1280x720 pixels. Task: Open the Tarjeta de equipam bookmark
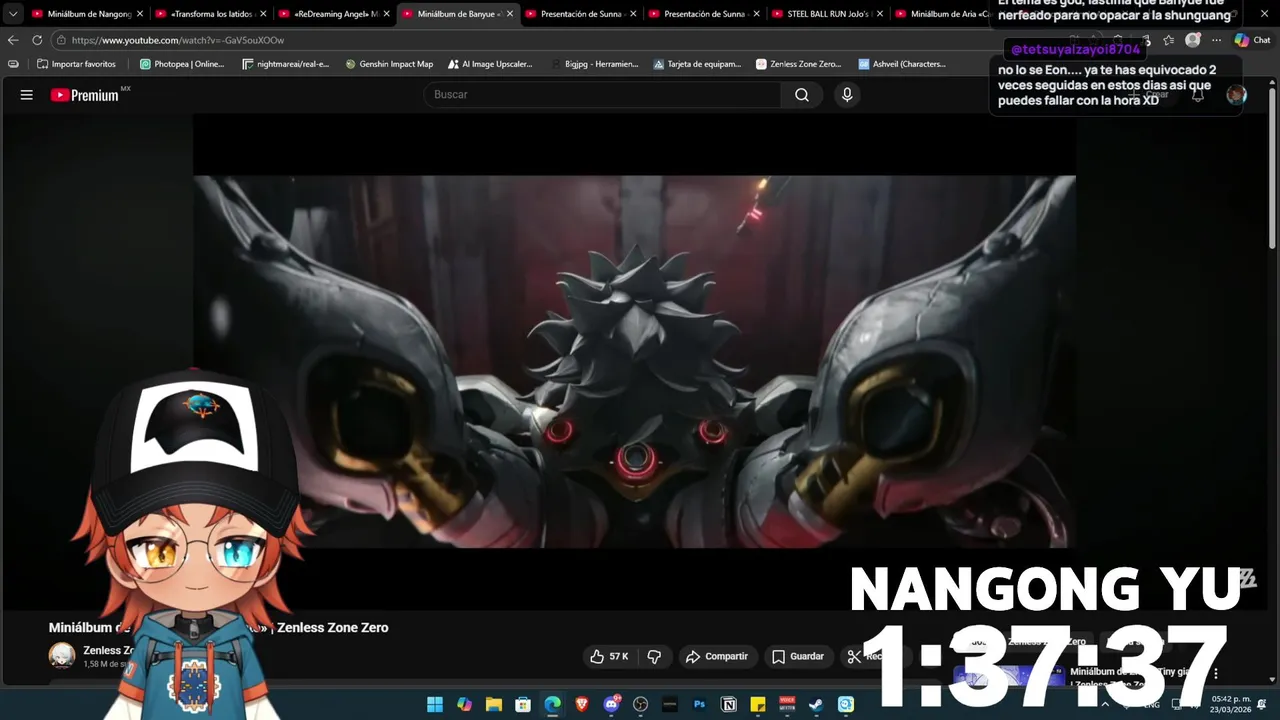tap(697, 64)
